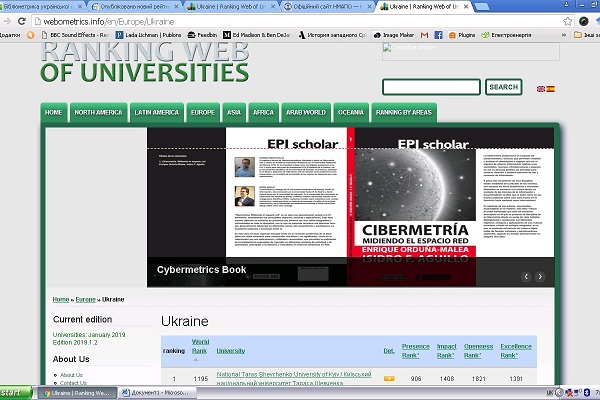Open AFRICA navigation item
The image size is (600, 400).
pyautogui.click(x=263, y=113)
